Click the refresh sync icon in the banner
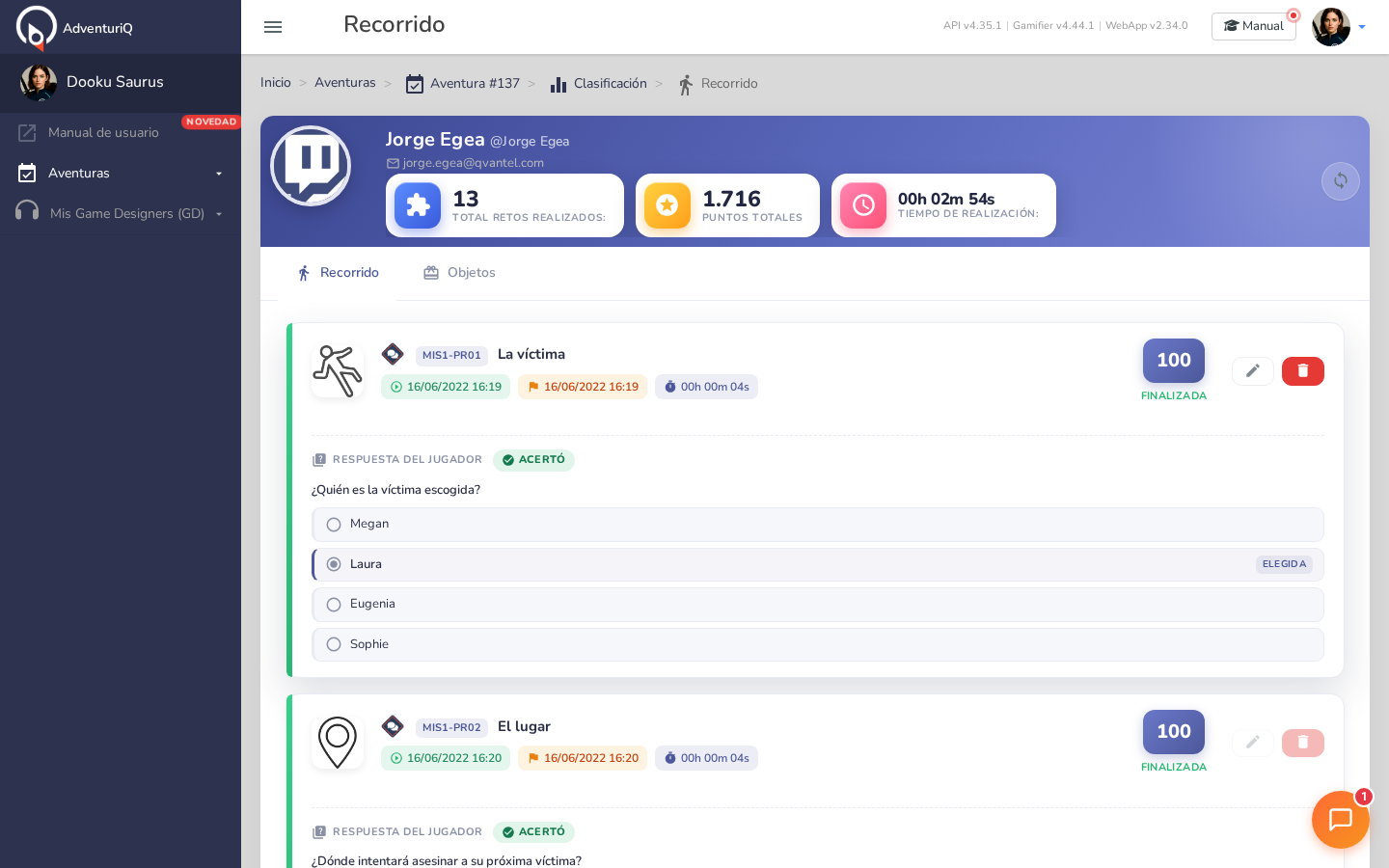Screen dimensions: 1389x868 (1341, 181)
